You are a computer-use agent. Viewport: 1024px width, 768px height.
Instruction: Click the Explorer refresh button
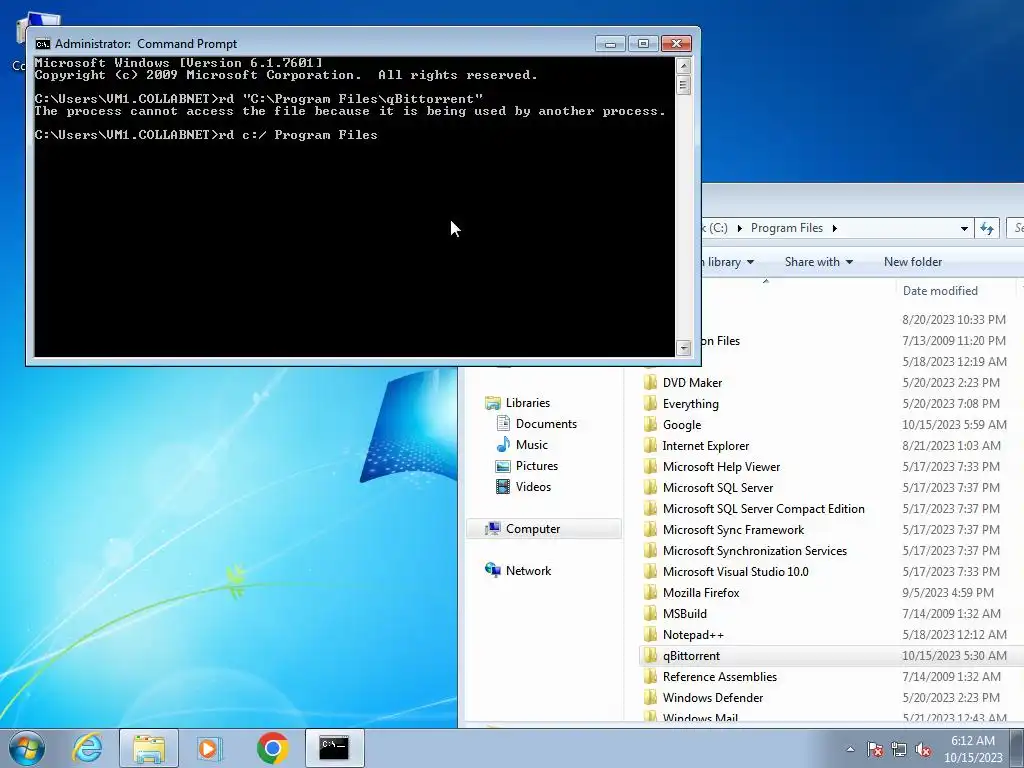[987, 229]
